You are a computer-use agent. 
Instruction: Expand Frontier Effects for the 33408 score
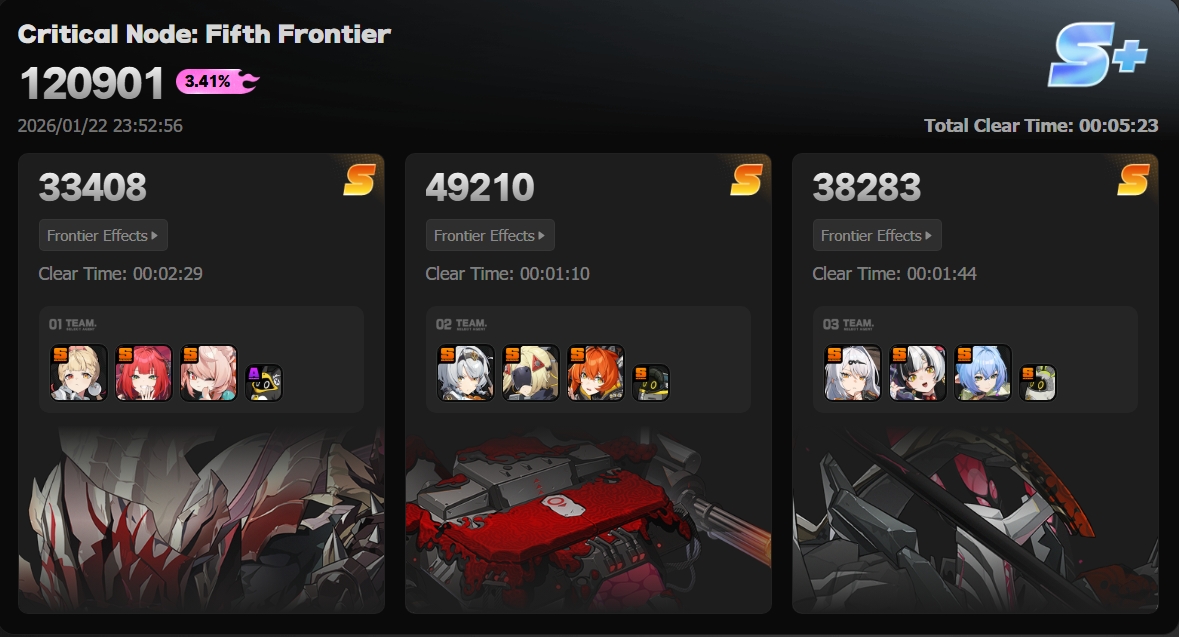[x=103, y=235]
